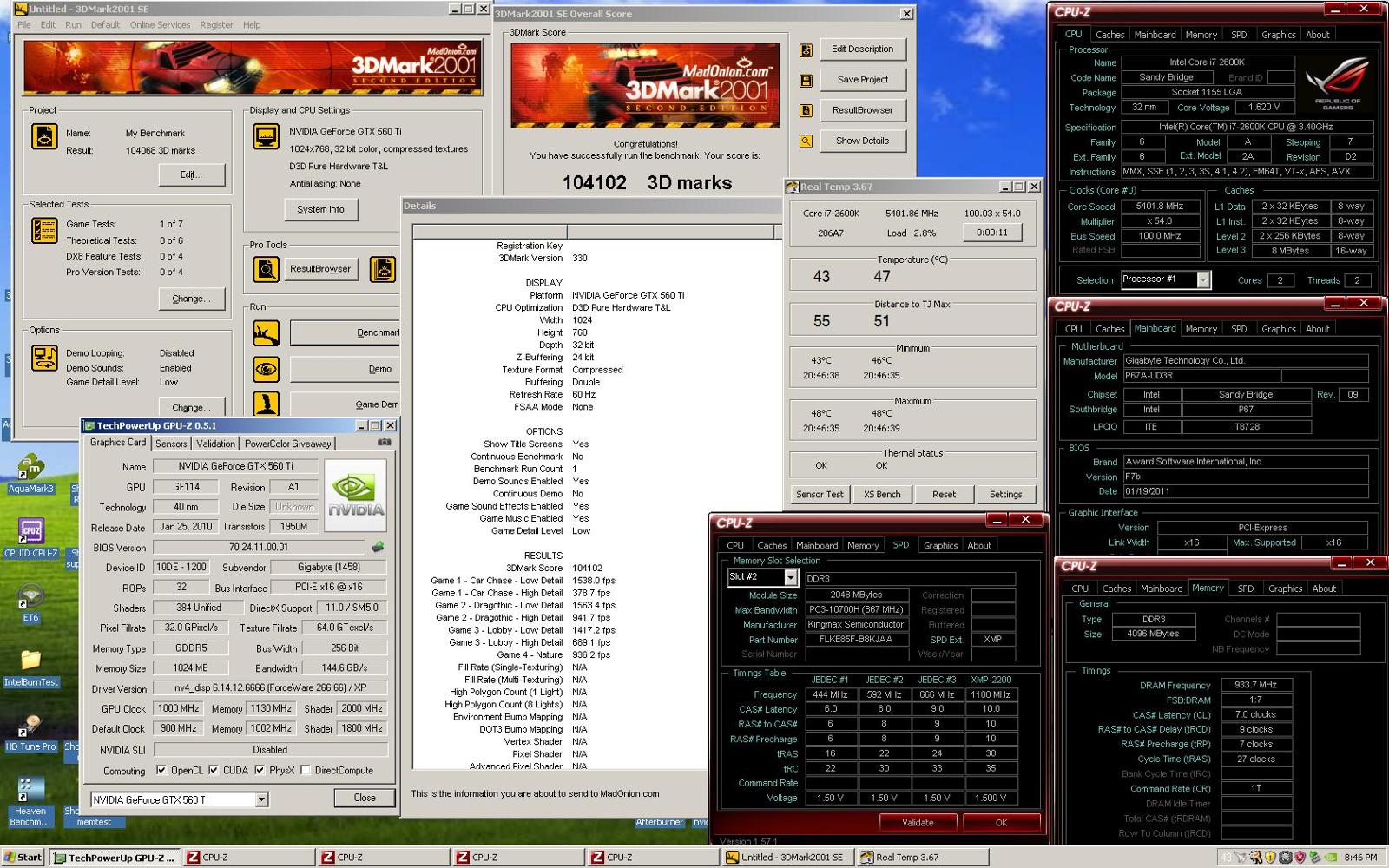Open the File menu in 3DMark2001

point(24,25)
